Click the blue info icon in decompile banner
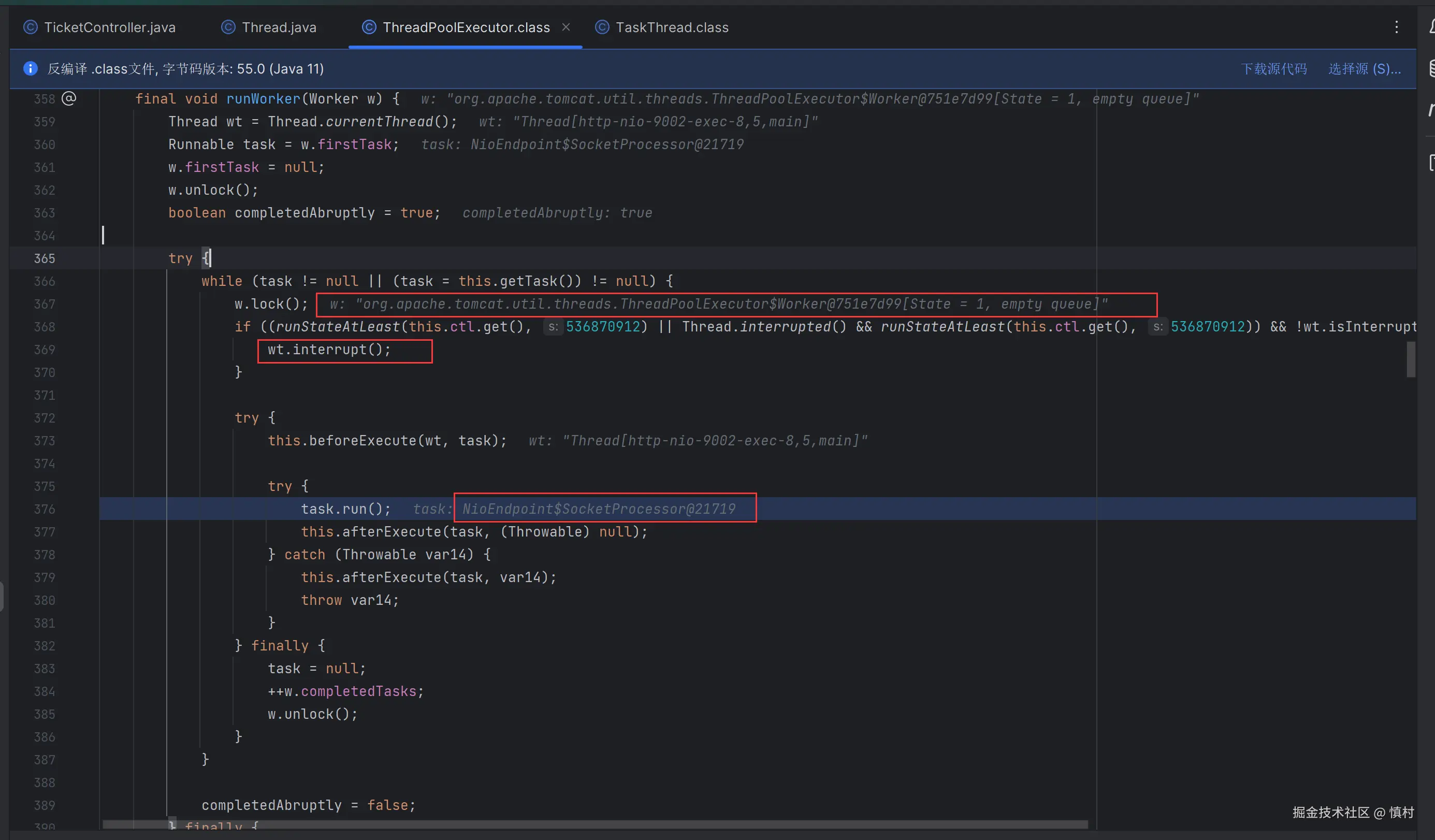 point(30,69)
